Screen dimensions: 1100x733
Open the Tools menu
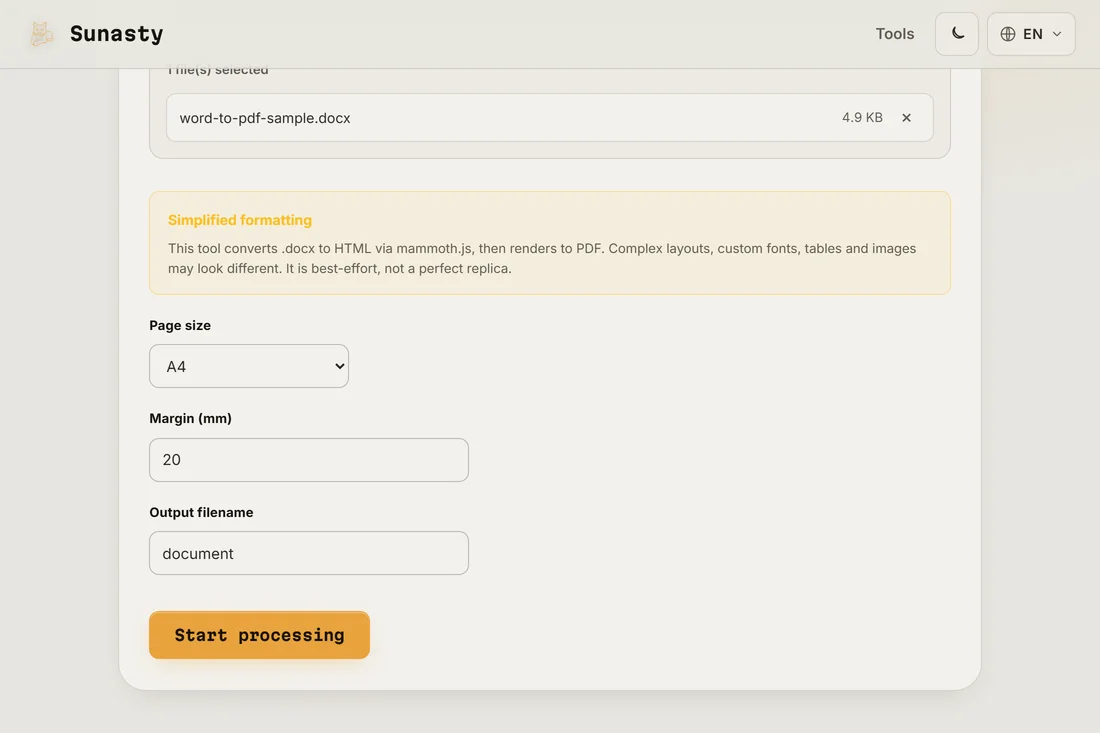point(894,34)
